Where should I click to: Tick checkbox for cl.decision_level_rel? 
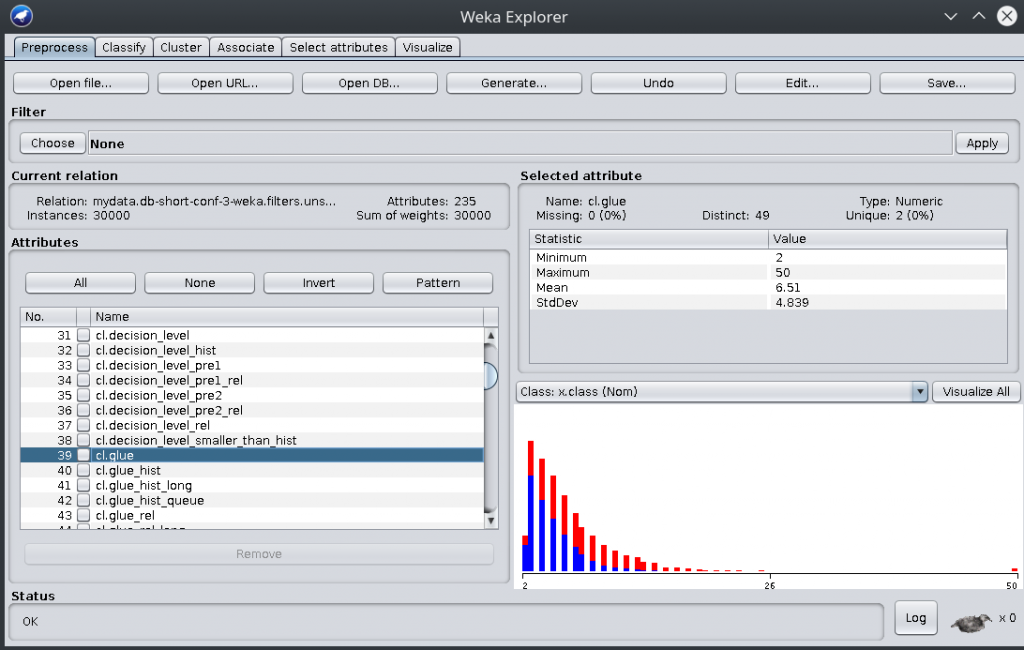pos(84,425)
